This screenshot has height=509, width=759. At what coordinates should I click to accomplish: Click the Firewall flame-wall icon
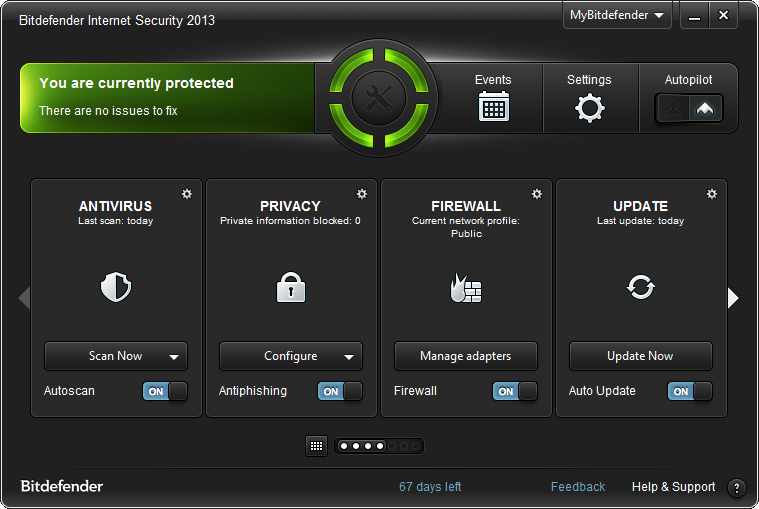(466, 289)
